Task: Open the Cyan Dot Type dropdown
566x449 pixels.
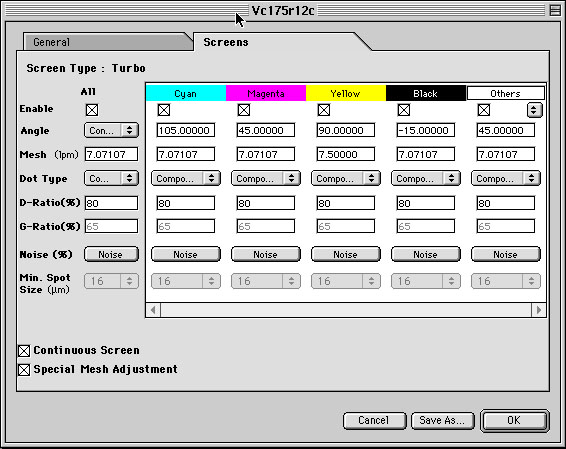Action: (186, 178)
